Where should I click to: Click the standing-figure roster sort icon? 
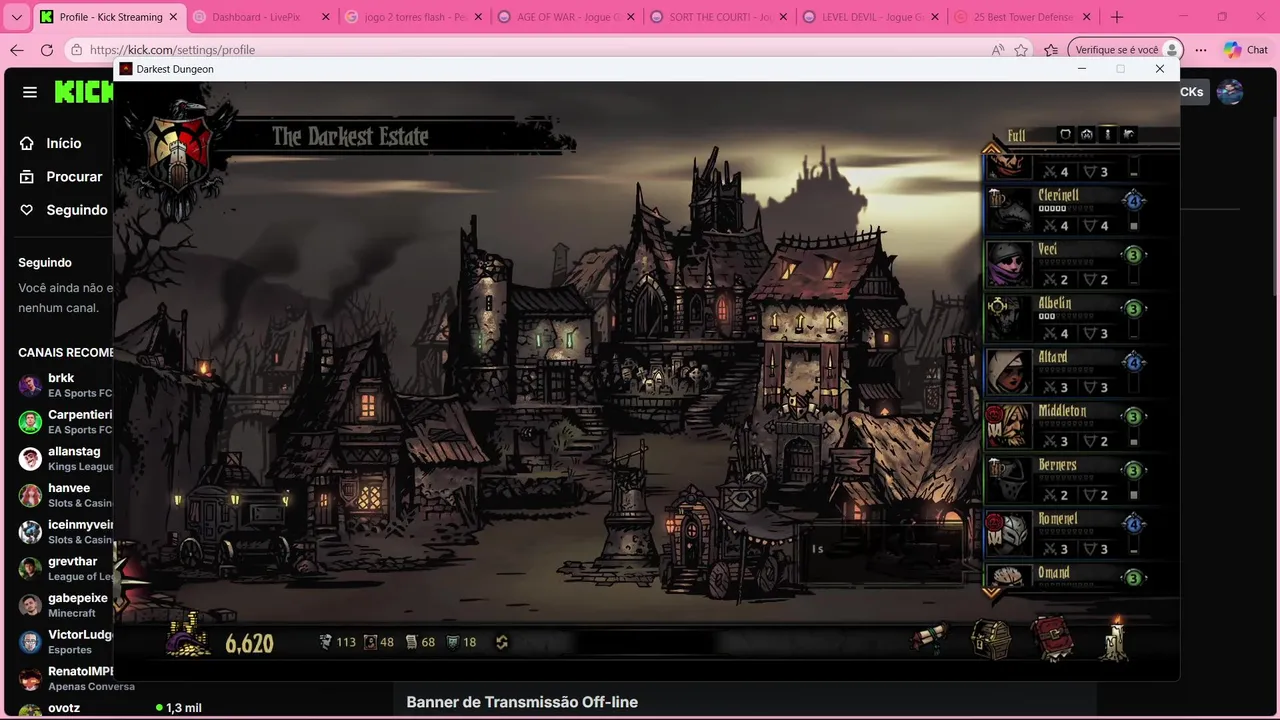1108,134
